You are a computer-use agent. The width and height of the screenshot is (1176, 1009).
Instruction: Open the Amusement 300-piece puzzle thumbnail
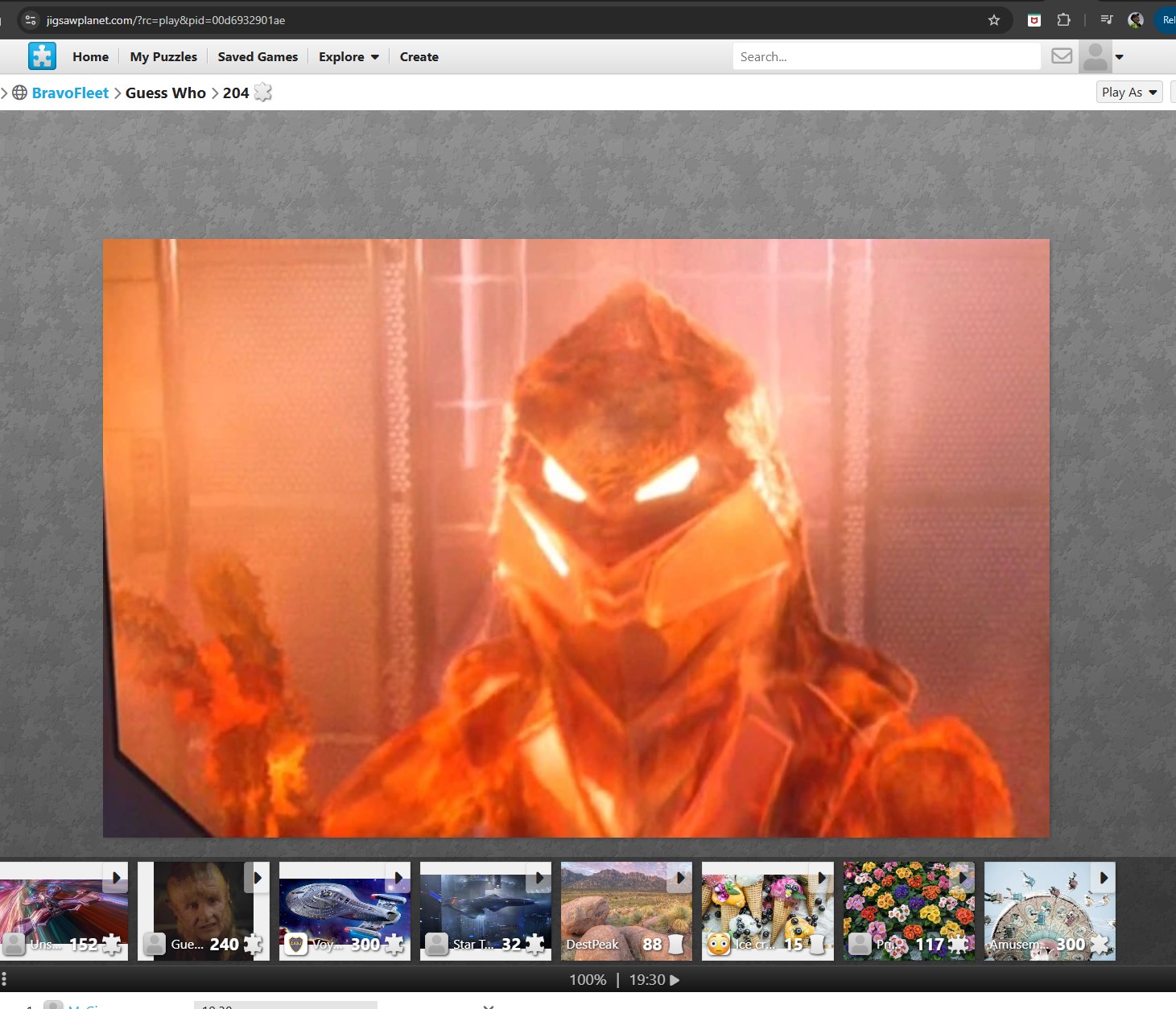(x=1050, y=911)
